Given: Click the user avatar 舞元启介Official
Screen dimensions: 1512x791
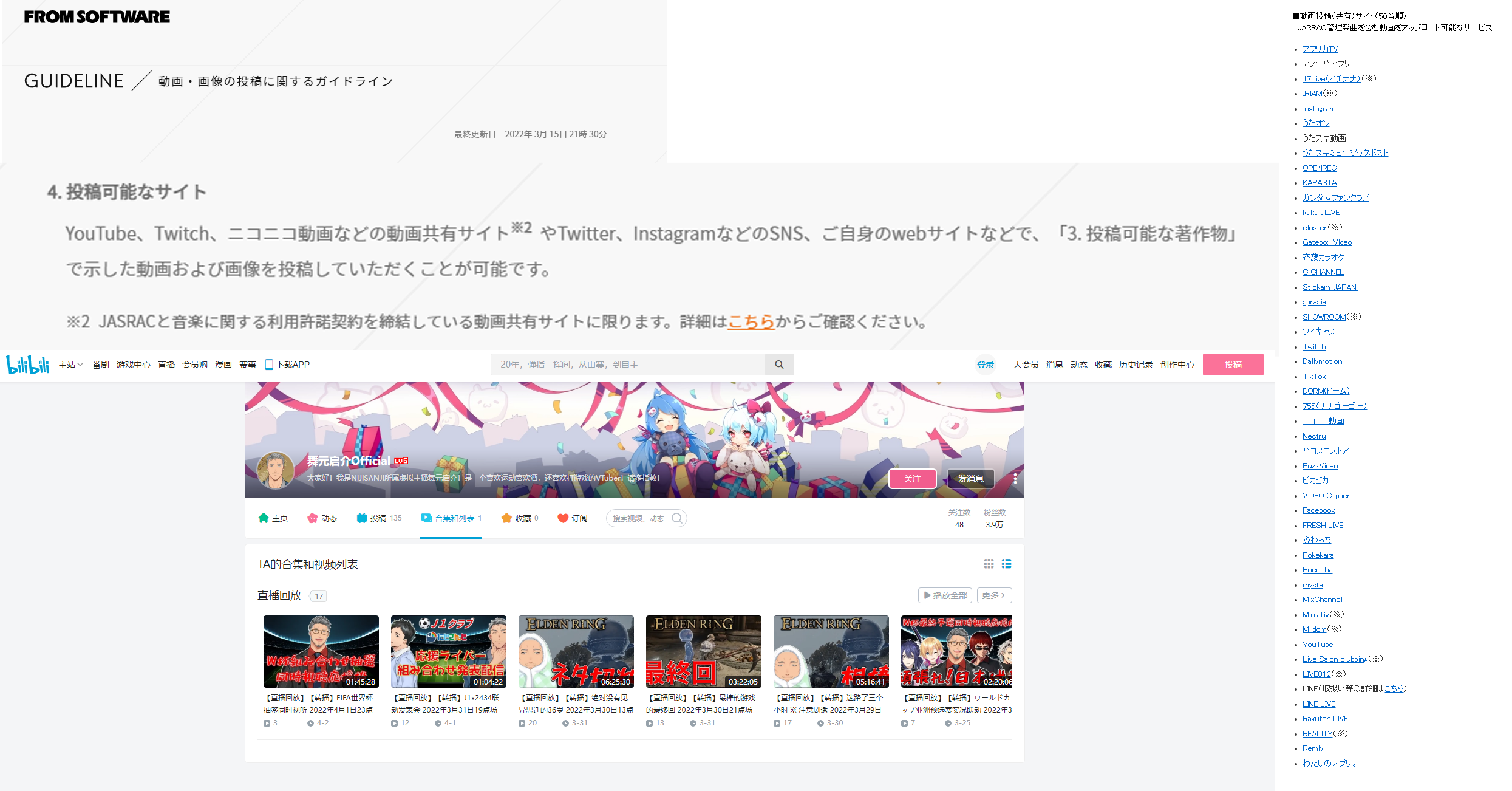Looking at the screenshot, I should [x=276, y=470].
